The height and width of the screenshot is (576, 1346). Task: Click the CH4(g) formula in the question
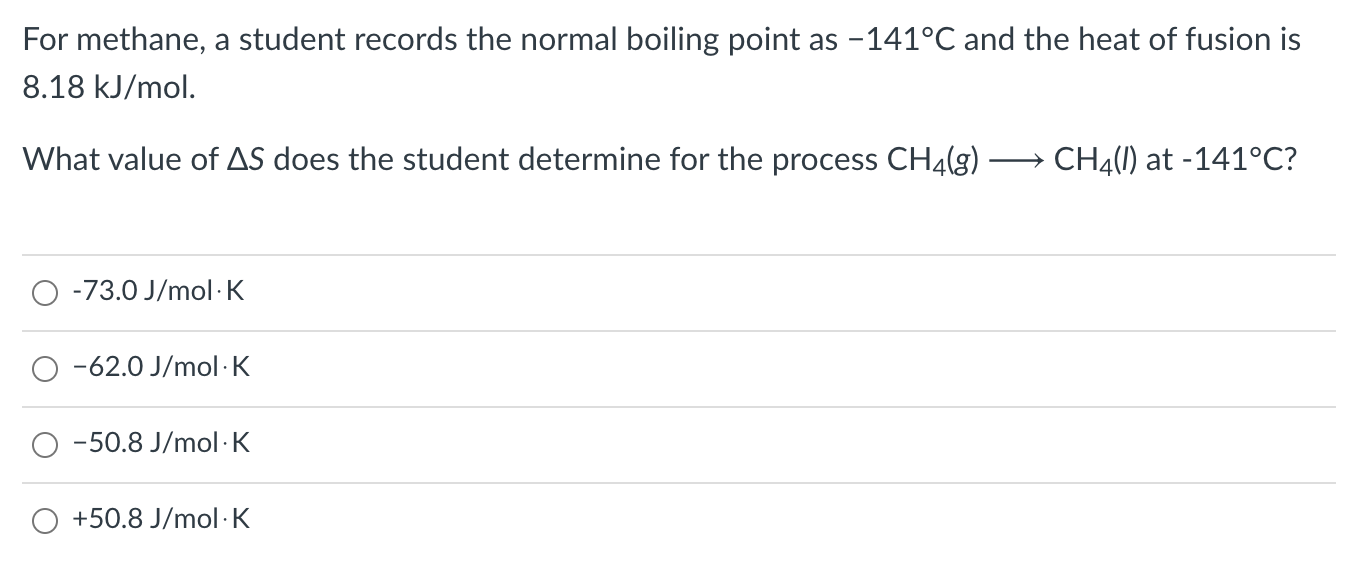933,159
